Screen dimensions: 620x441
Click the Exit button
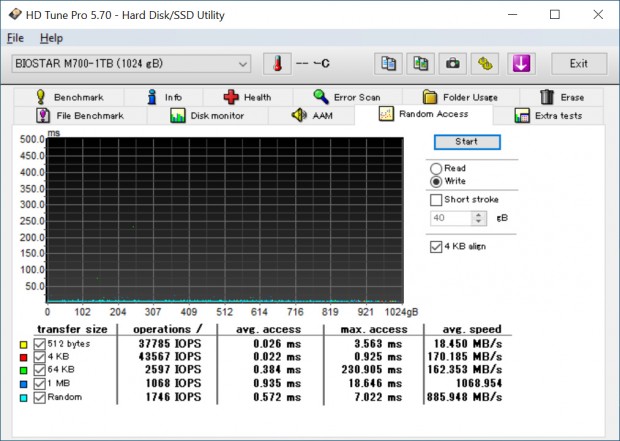click(578, 64)
